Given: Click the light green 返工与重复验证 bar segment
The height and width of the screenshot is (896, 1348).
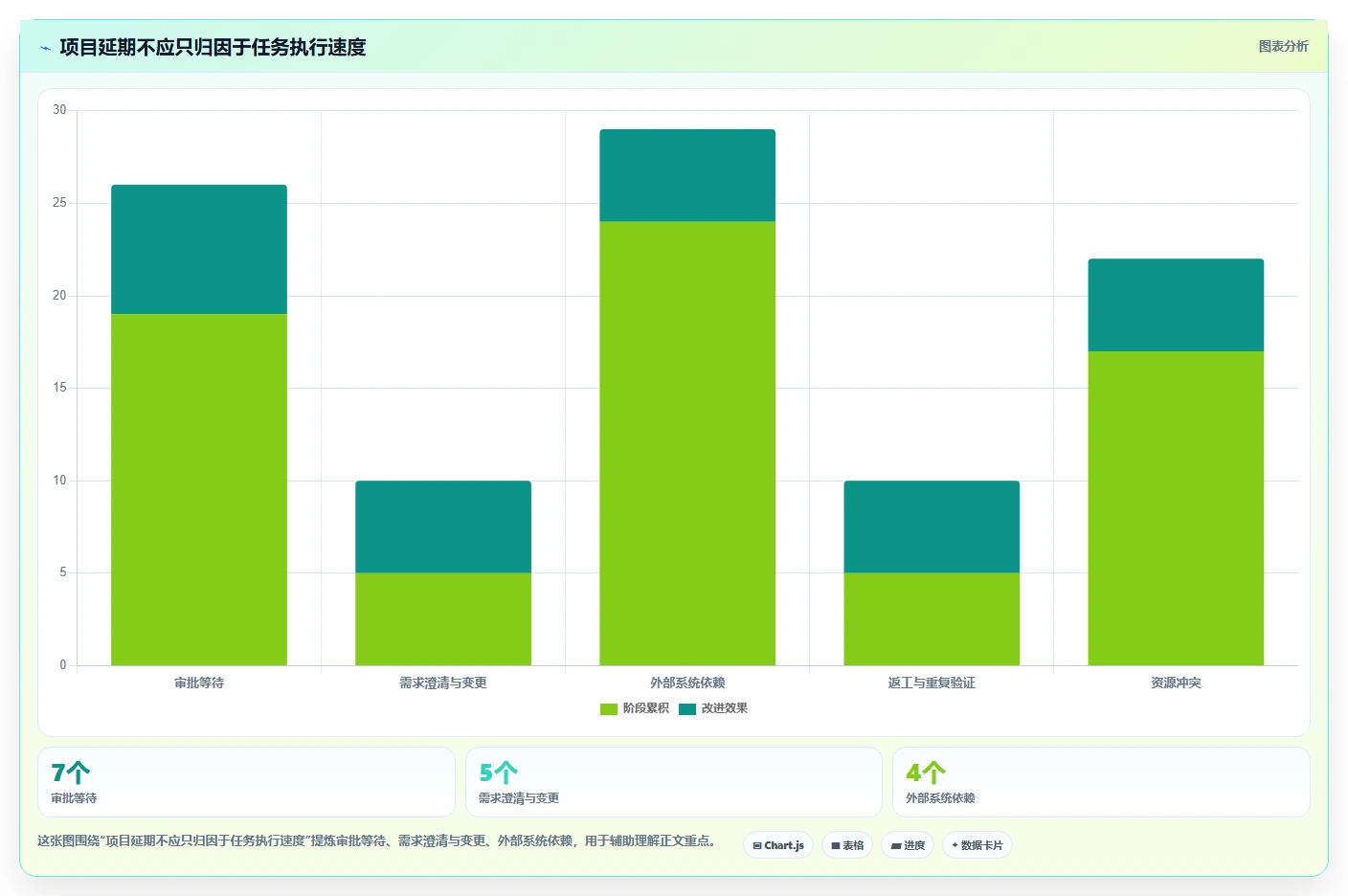Looking at the screenshot, I should click(x=932, y=618).
